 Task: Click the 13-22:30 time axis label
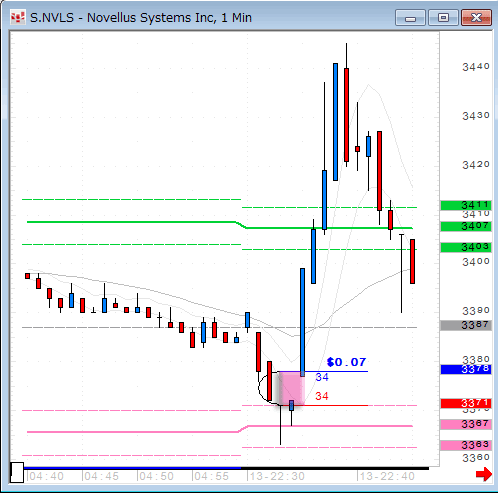(x=277, y=476)
